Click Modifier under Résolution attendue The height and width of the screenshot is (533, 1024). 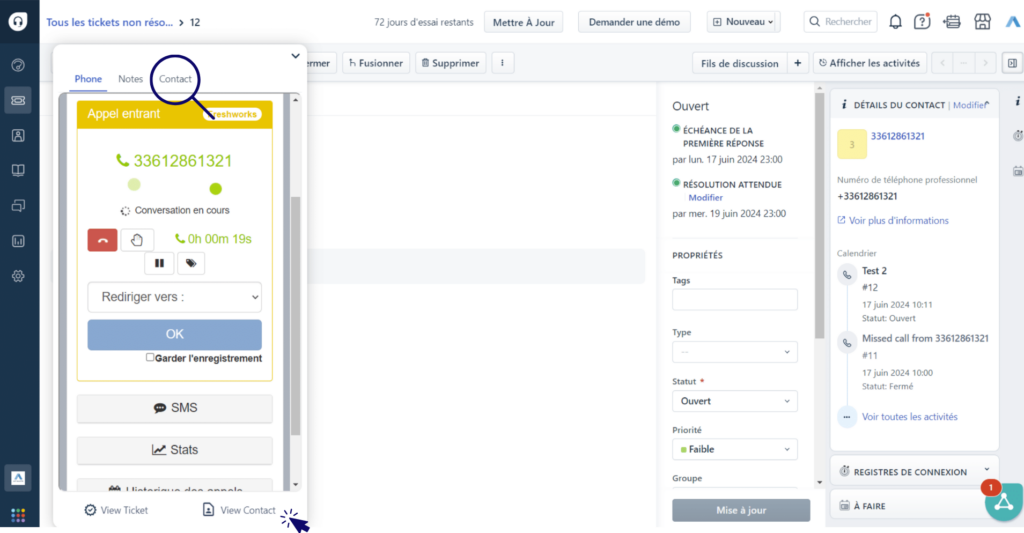pos(705,197)
